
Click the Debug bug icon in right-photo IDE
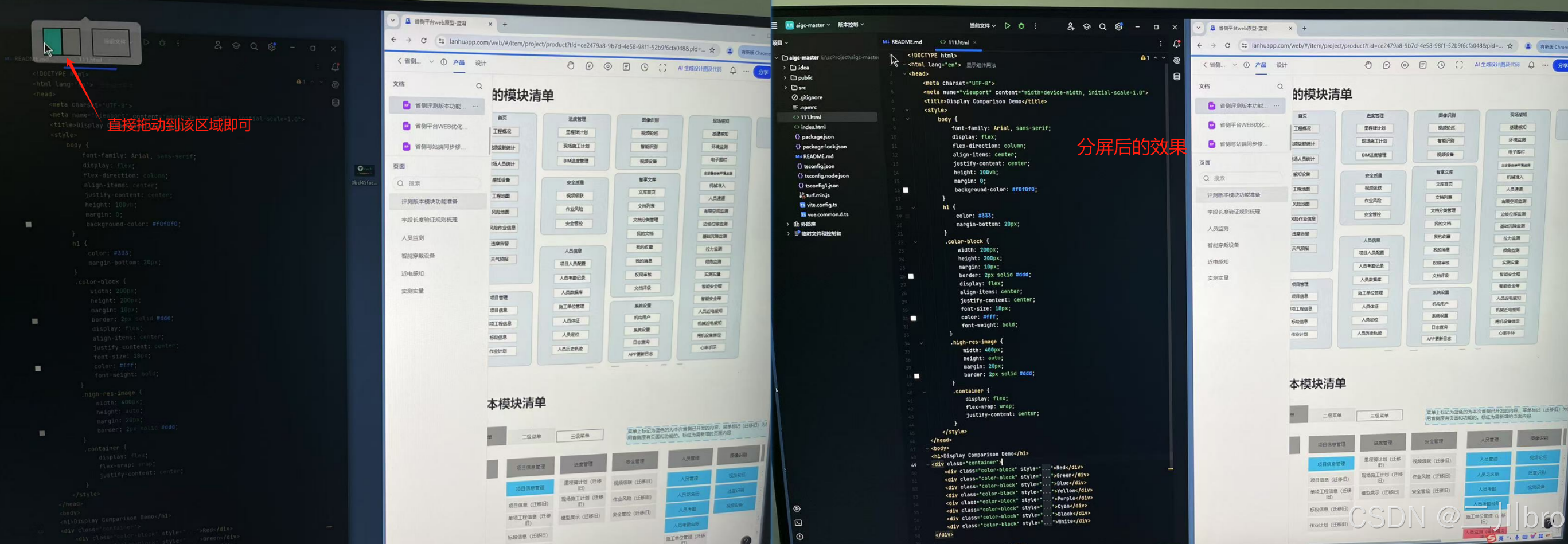pyautogui.click(x=1021, y=26)
